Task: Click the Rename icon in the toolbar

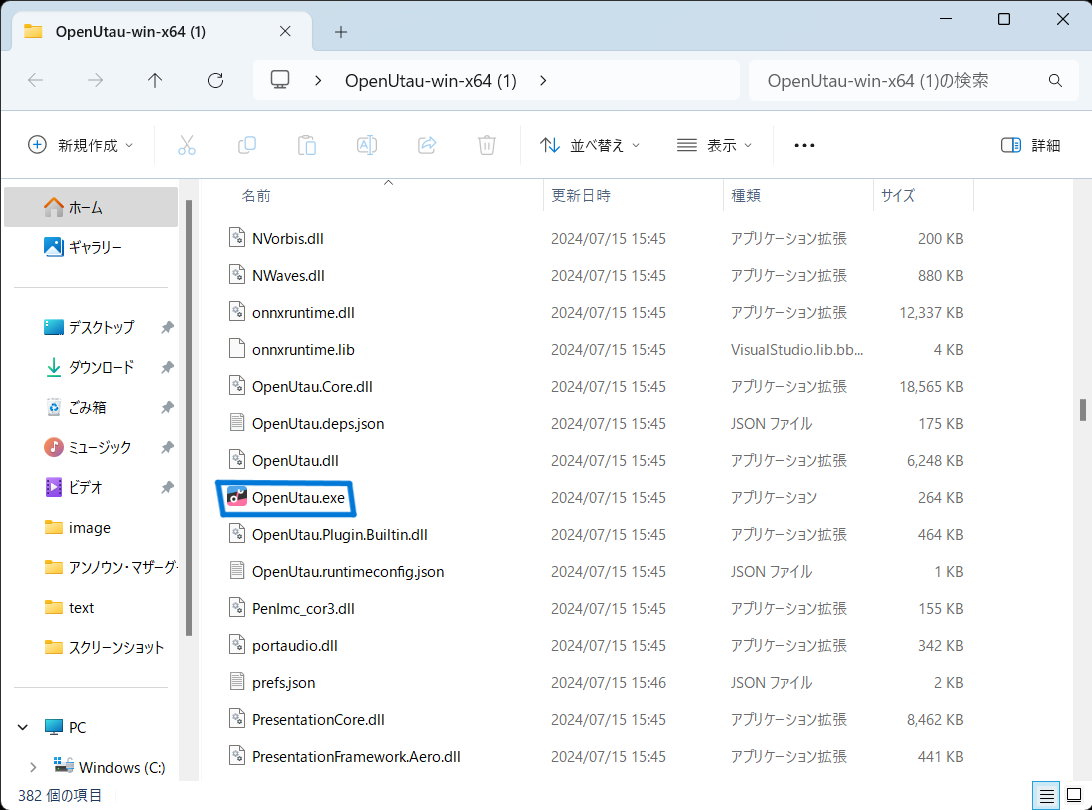Action: pos(367,145)
